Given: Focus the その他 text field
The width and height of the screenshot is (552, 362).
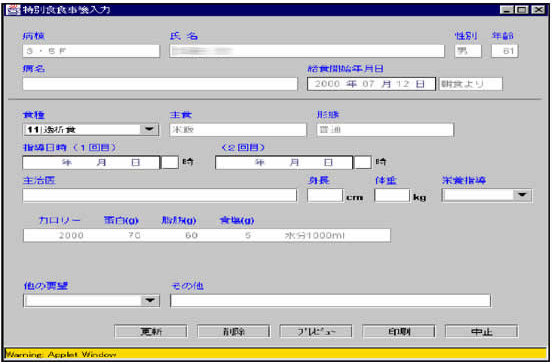Looking at the screenshot, I should coord(331,300).
